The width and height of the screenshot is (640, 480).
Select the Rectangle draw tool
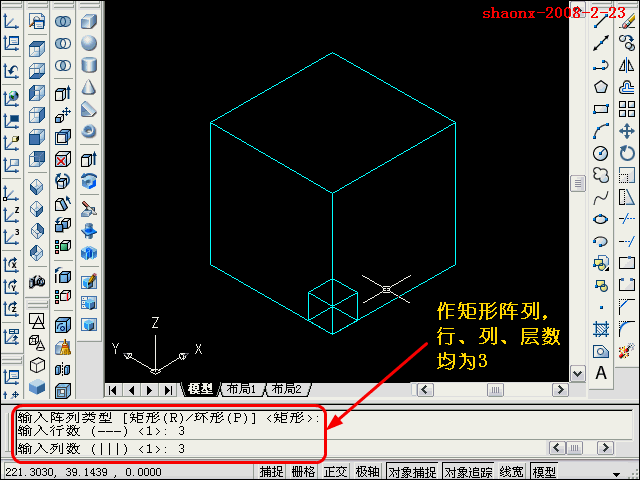[x=601, y=109]
